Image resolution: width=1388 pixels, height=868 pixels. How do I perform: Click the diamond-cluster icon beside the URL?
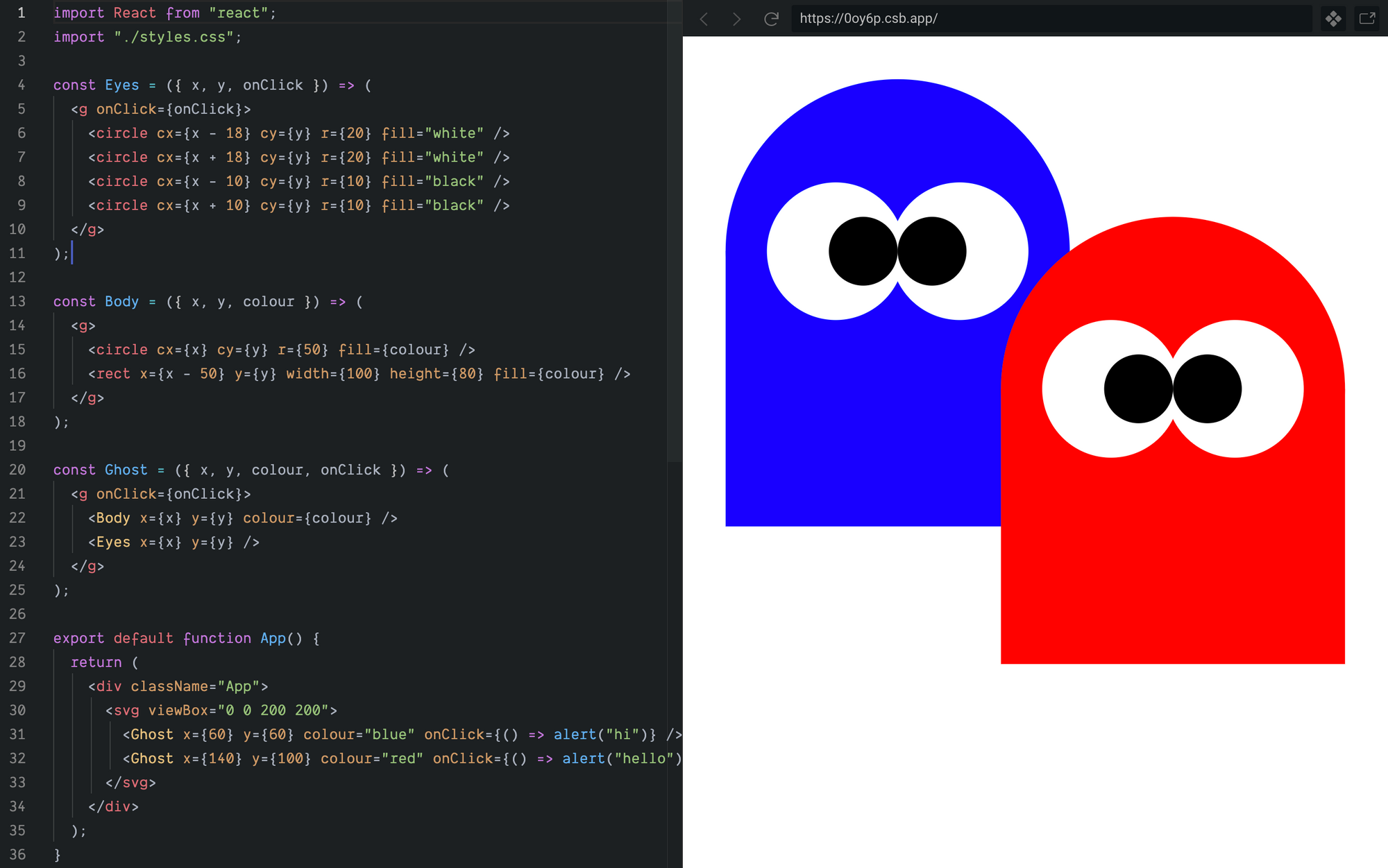[x=1333, y=19]
